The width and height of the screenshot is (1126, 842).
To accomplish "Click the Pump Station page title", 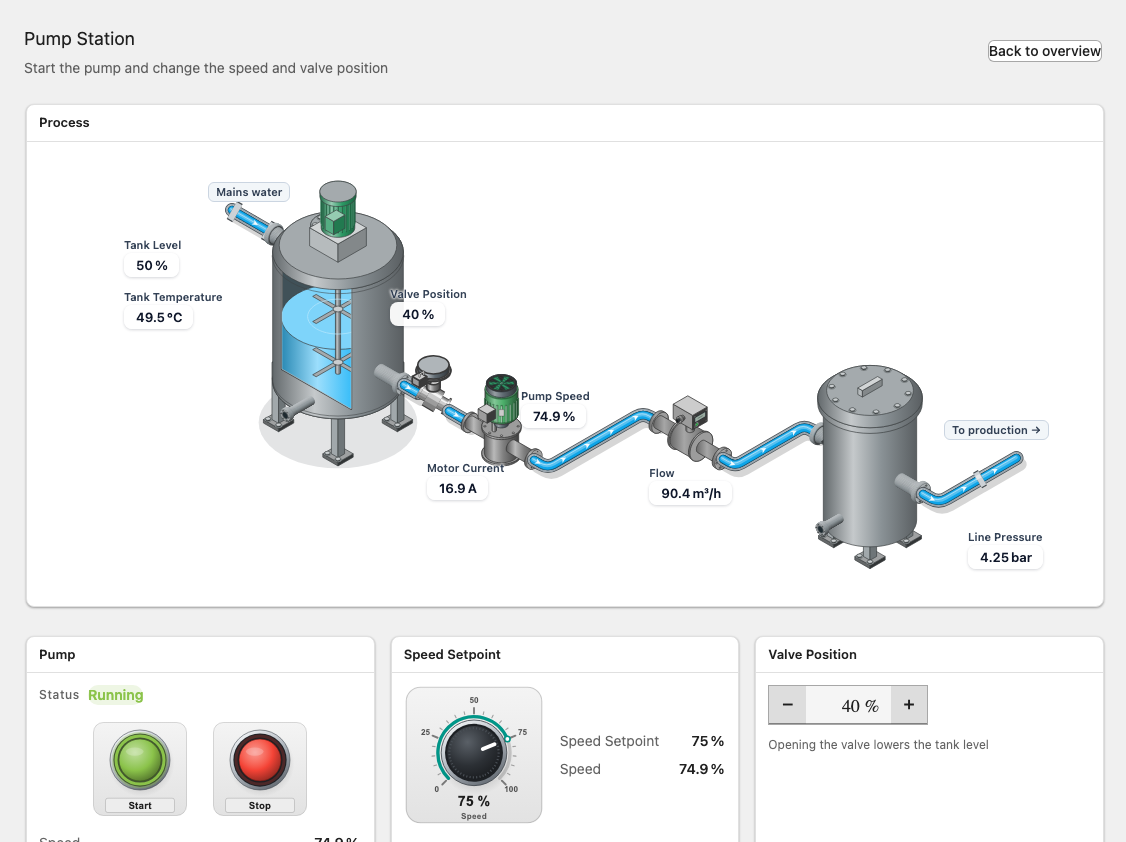I will (x=79, y=39).
